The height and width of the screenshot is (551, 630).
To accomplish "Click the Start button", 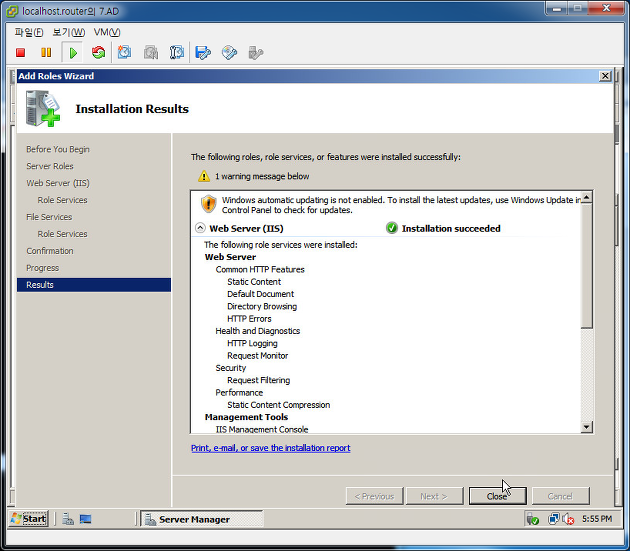I will coord(29,519).
